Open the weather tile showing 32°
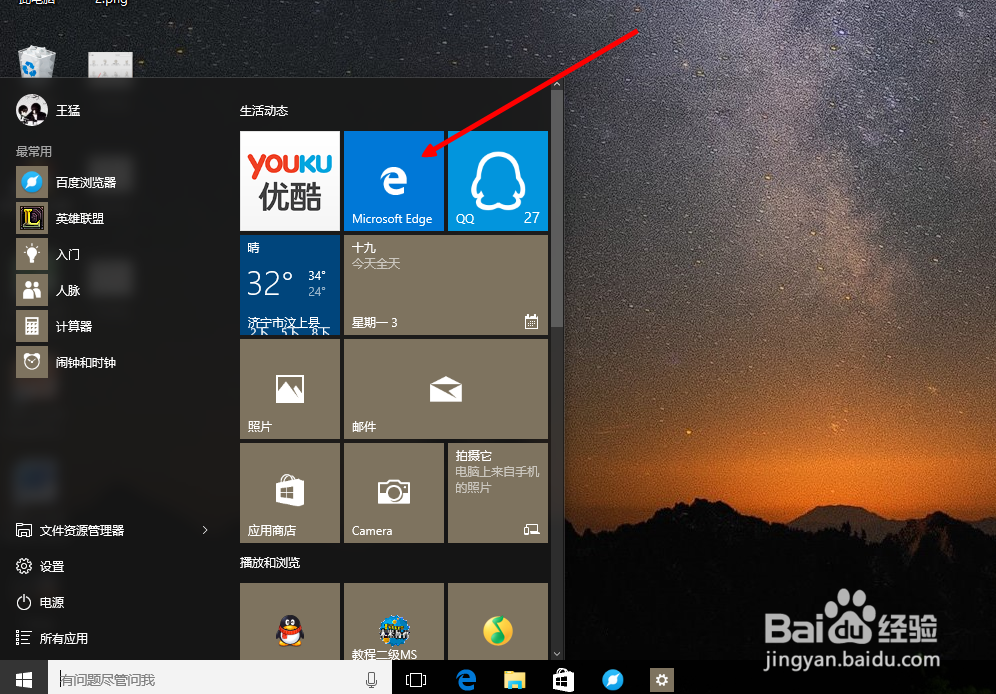 pos(290,285)
